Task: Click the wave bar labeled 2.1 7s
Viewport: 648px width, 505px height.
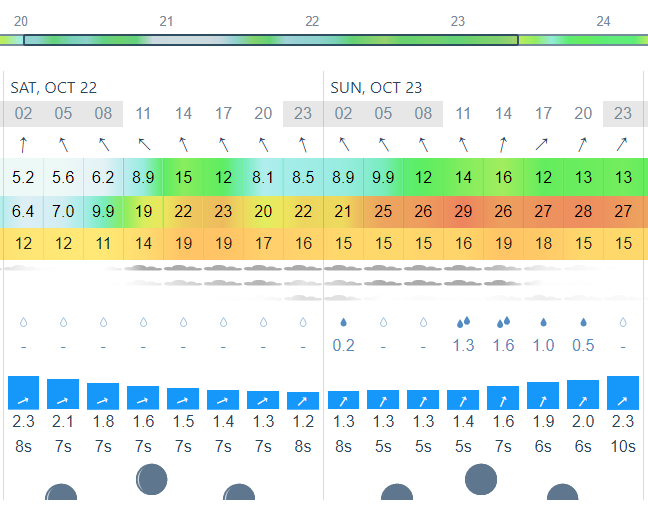Action: point(63,394)
